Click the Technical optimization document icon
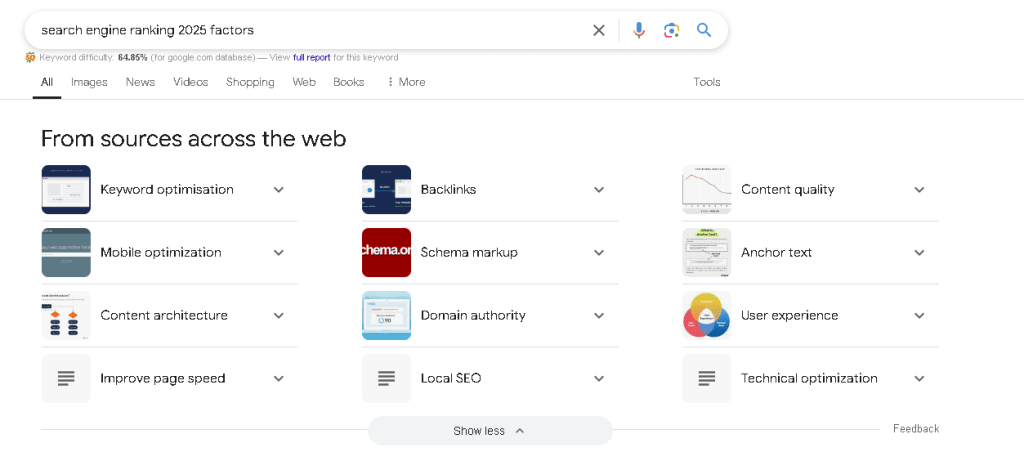 (707, 378)
